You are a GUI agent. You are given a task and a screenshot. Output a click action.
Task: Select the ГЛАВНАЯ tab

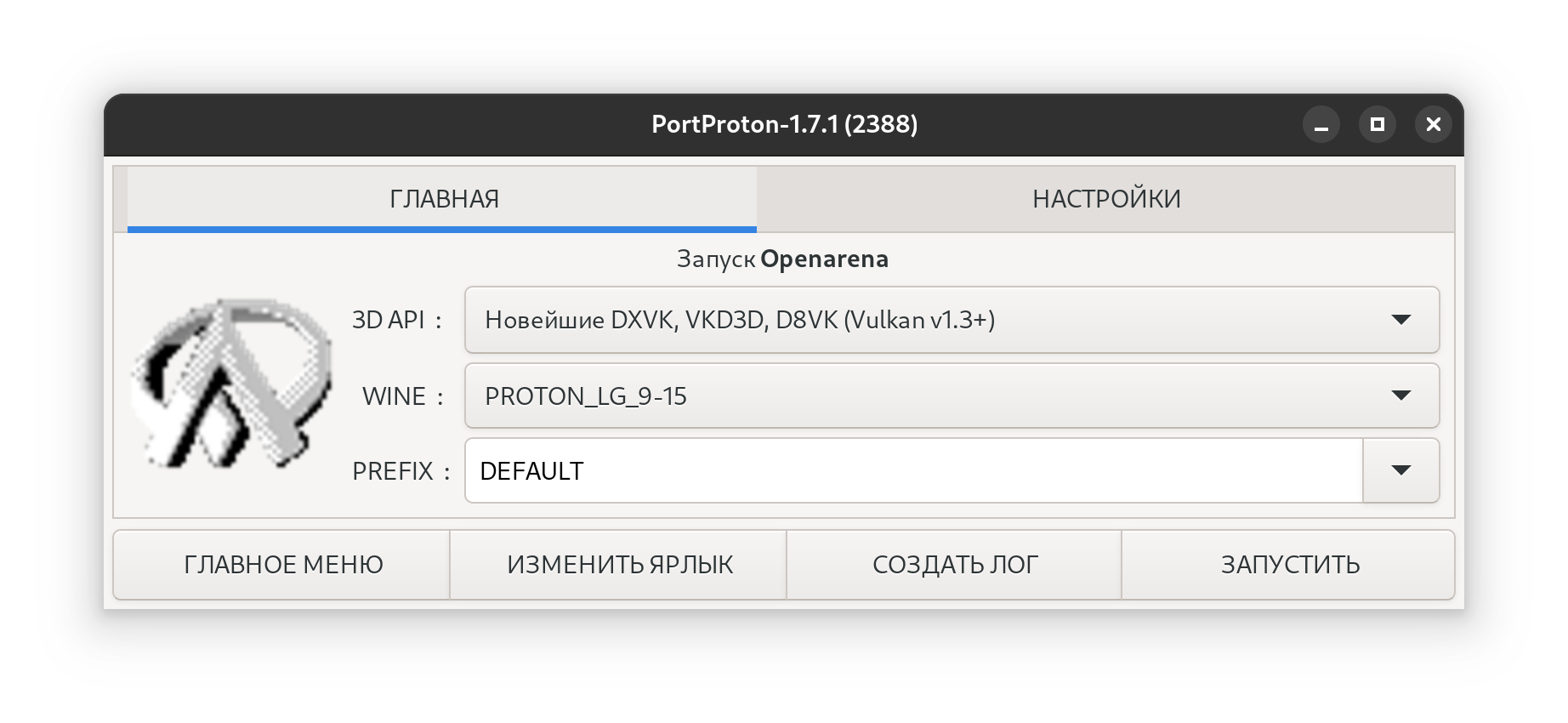442,199
